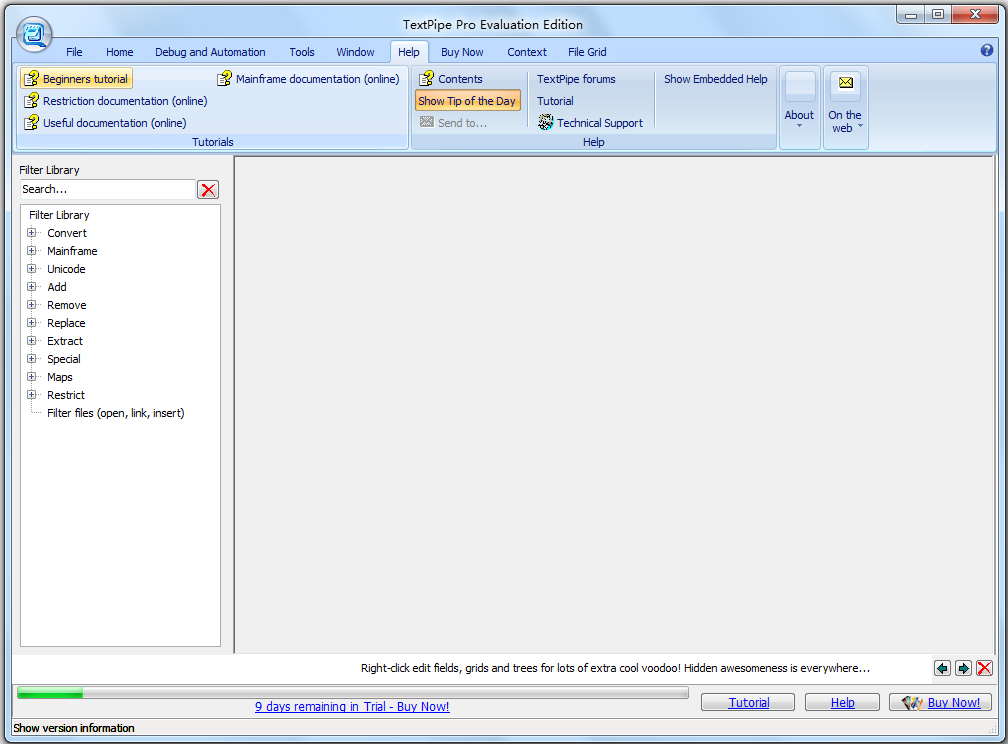The height and width of the screenshot is (744, 1008).
Task: Open the File Grid tab
Action: click(587, 52)
